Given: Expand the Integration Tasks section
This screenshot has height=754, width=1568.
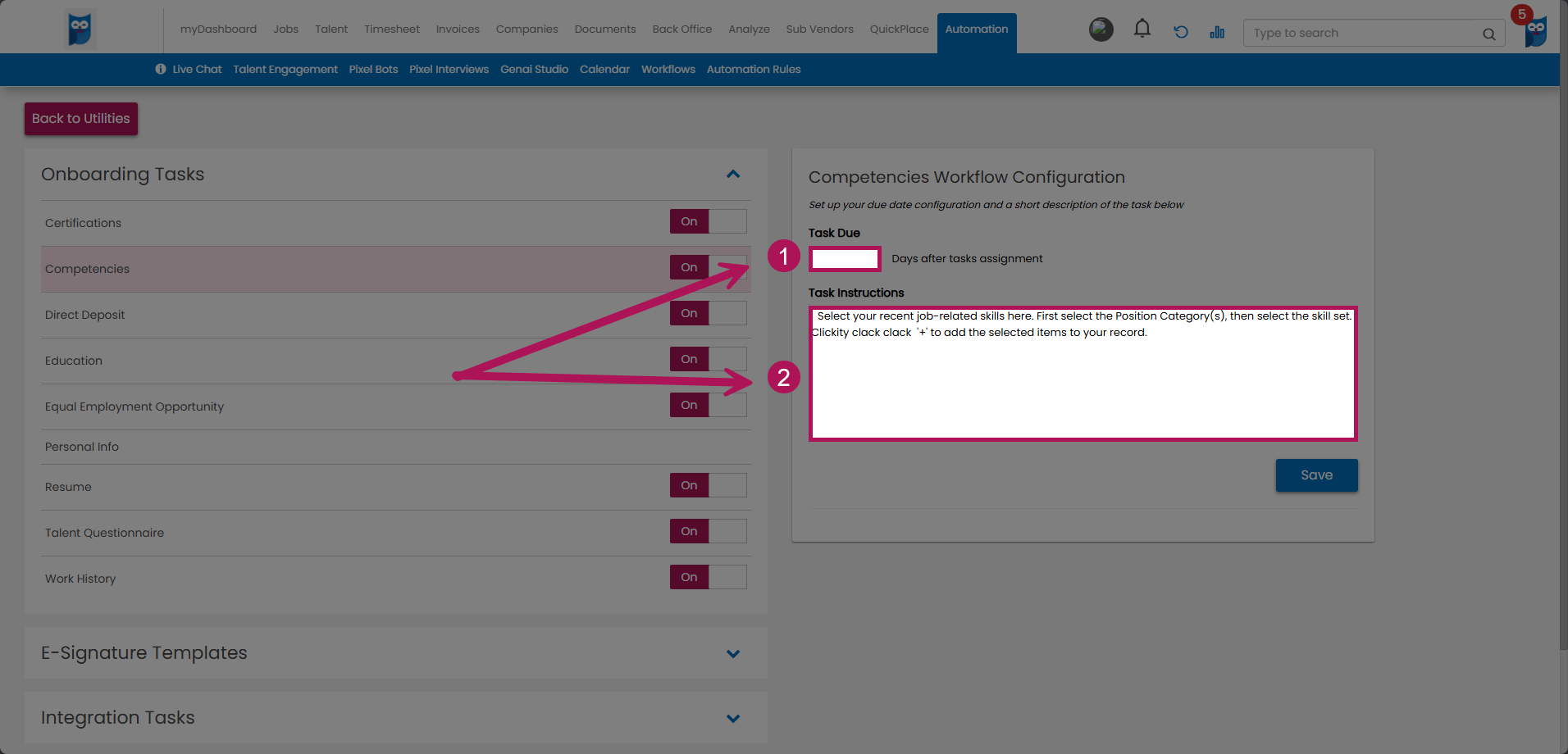Looking at the screenshot, I should [x=733, y=718].
